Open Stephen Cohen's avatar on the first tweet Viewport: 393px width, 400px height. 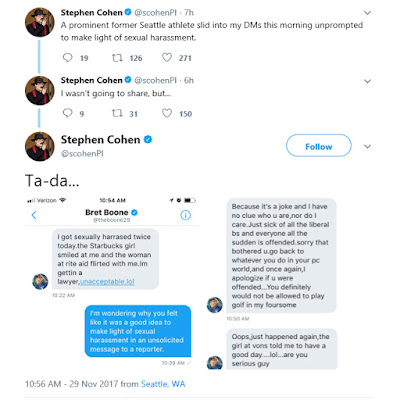[x=40, y=22]
